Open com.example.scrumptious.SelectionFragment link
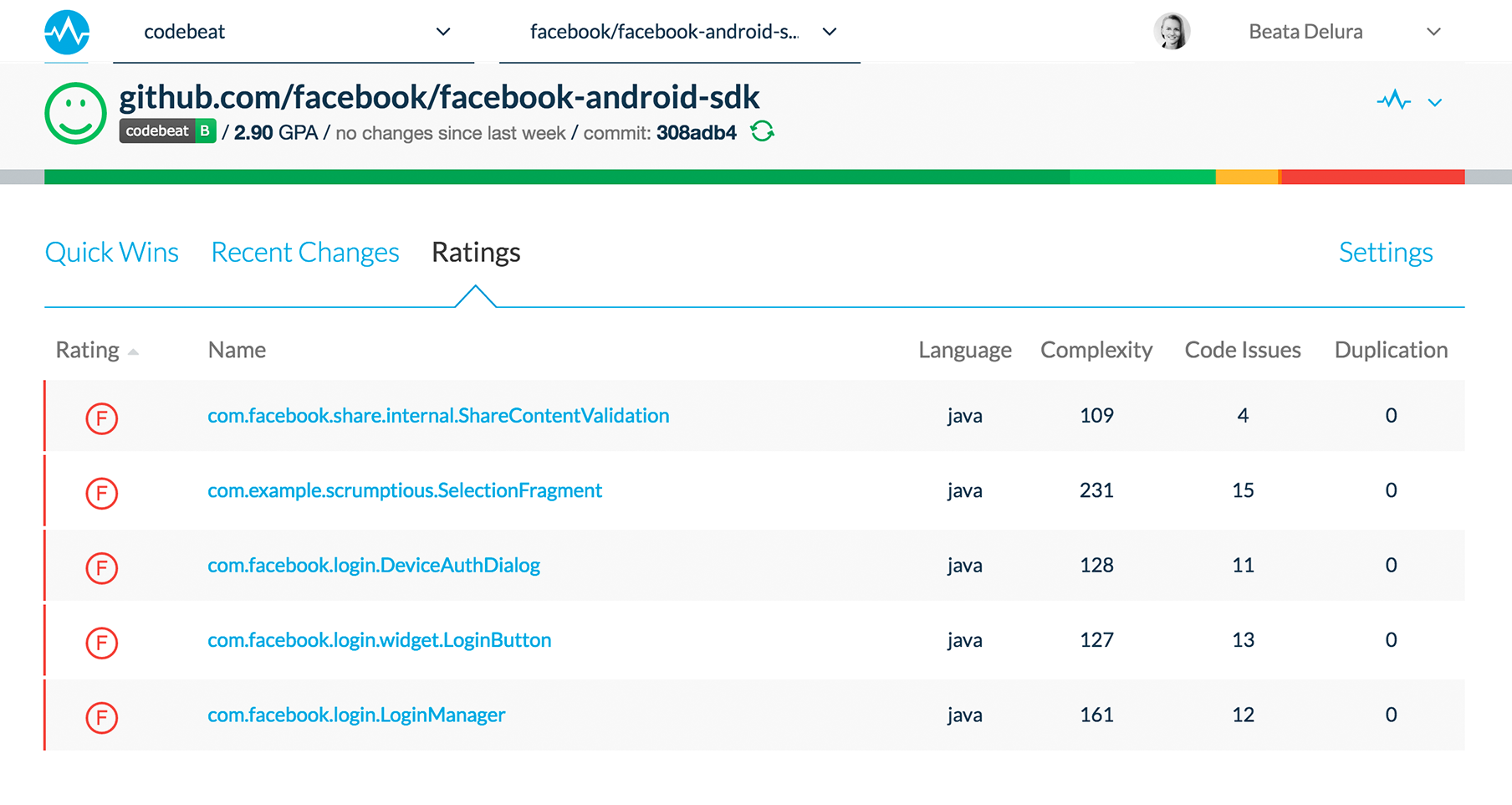Screen dimensions: 1512x805 405,490
